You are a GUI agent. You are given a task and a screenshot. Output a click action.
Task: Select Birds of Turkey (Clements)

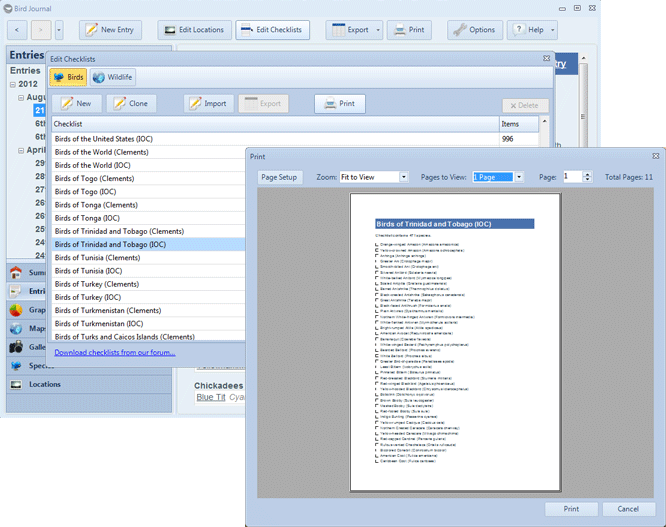(x=149, y=284)
